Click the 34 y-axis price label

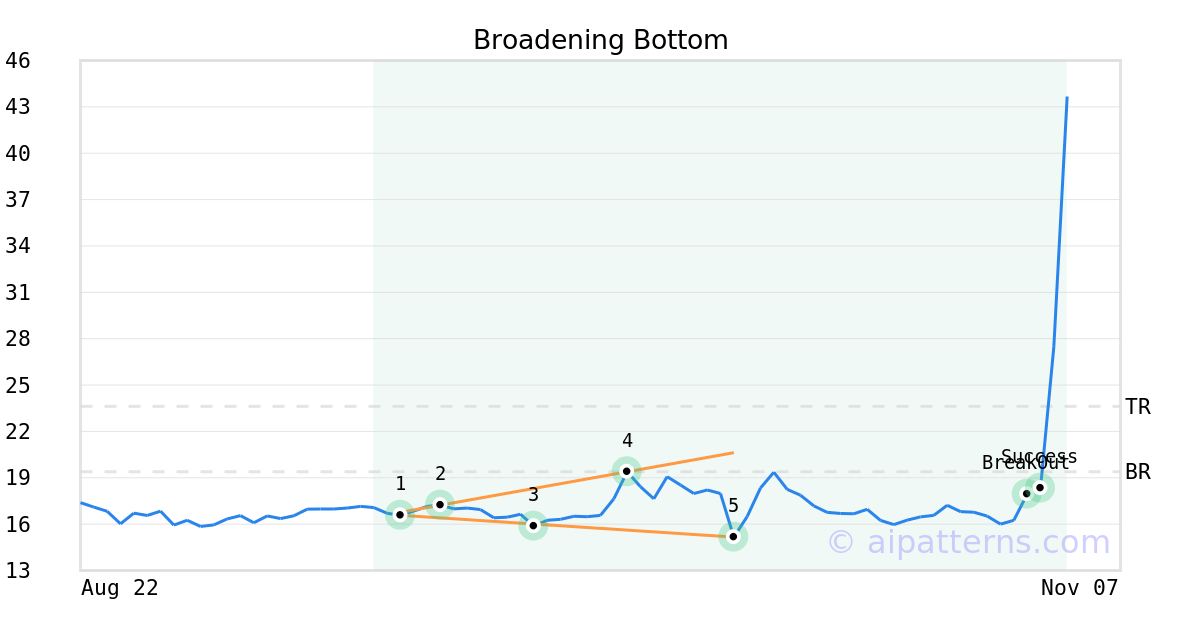18,246
